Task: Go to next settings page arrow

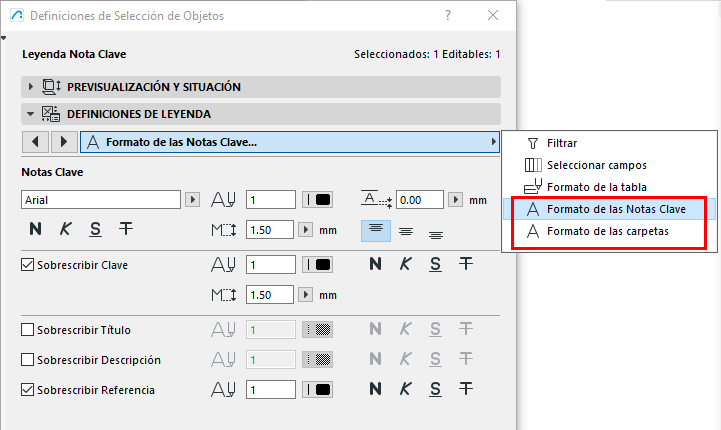Action: 63,142
